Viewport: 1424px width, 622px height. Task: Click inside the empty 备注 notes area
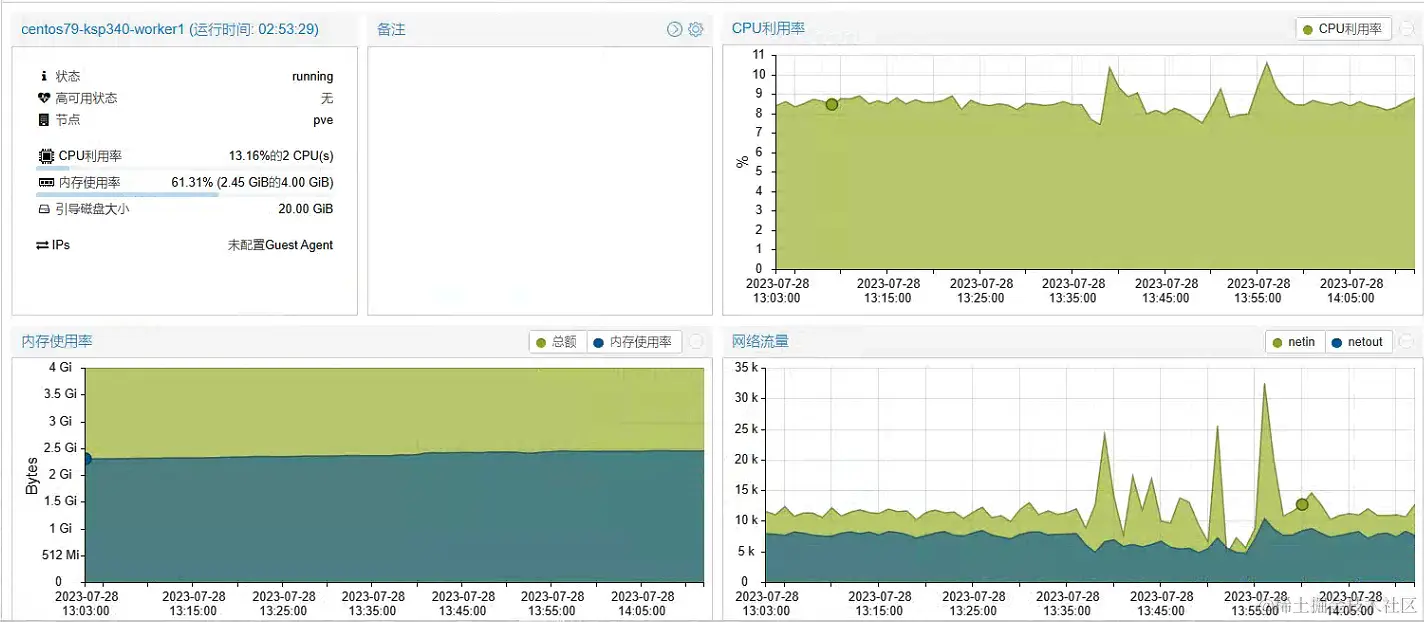tap(540, 180)
